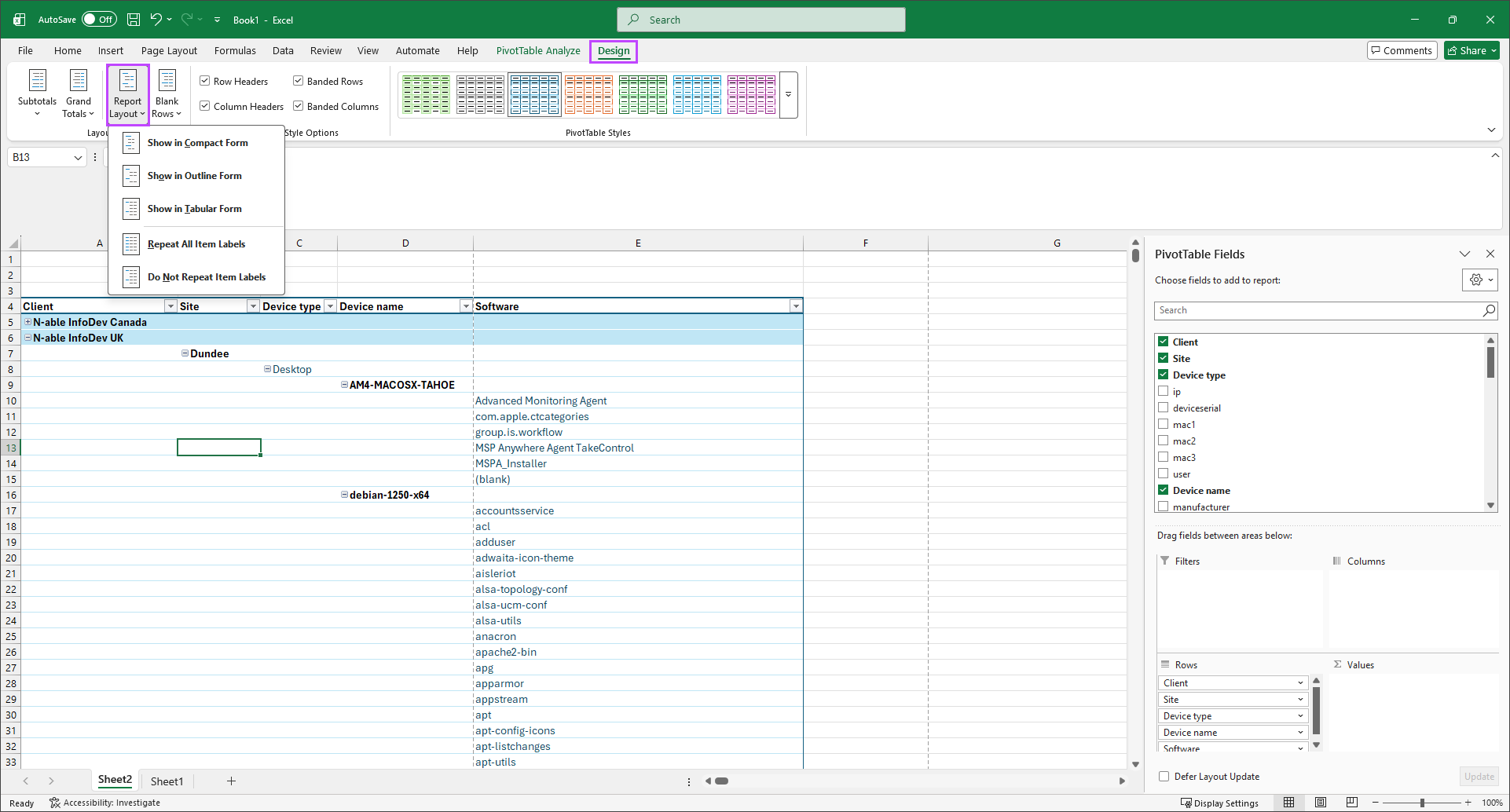Viewport: 1510px width, 812px height.
Task: Expand the N-able InfoDev Canada group
Action: click(x=28, y=322)
